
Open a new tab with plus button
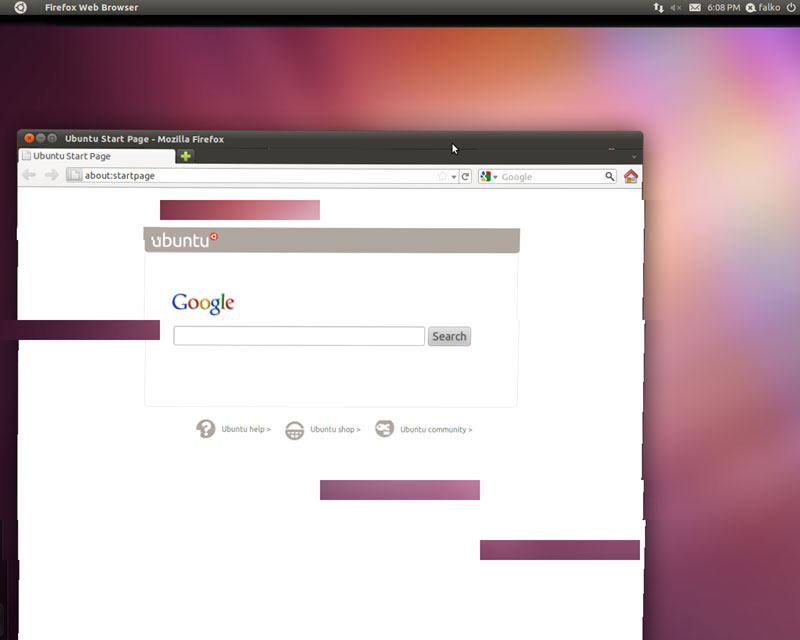click(x=186, y=156)
